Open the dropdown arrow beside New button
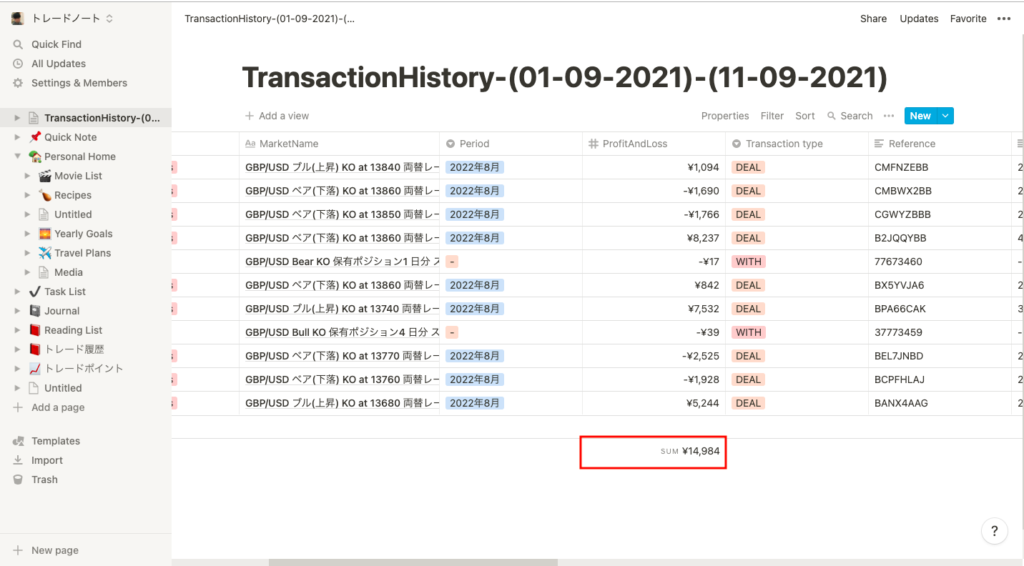Image resolution: width=1024 pixels, height=566 pixels. pyautogui.click(x=945, y=116)
